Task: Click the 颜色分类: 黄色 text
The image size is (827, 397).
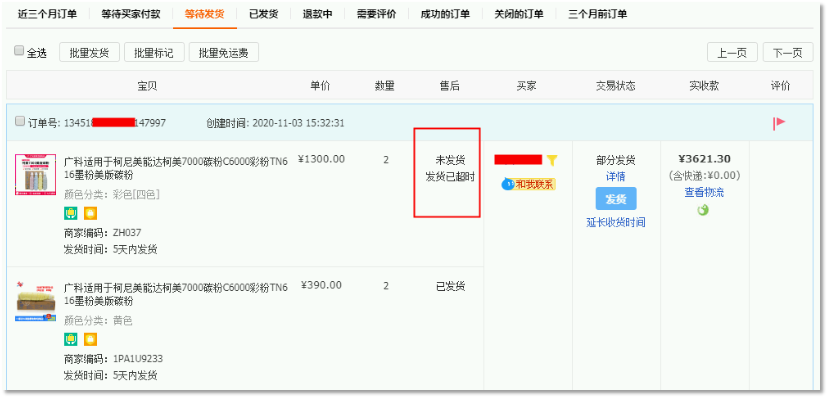Action: (x=98, y=321)
